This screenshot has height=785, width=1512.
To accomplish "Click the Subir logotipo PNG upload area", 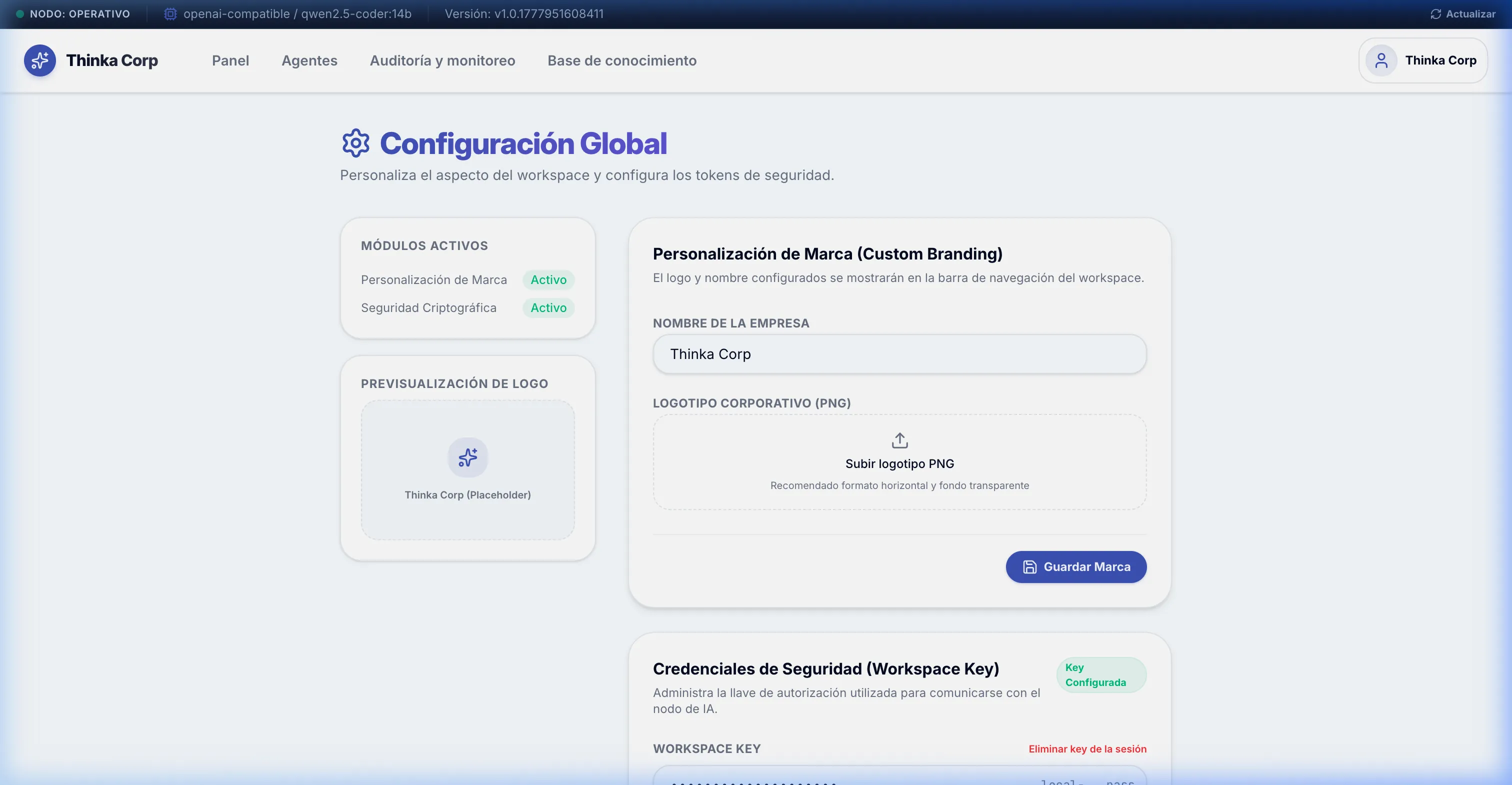I will (899, 462).
